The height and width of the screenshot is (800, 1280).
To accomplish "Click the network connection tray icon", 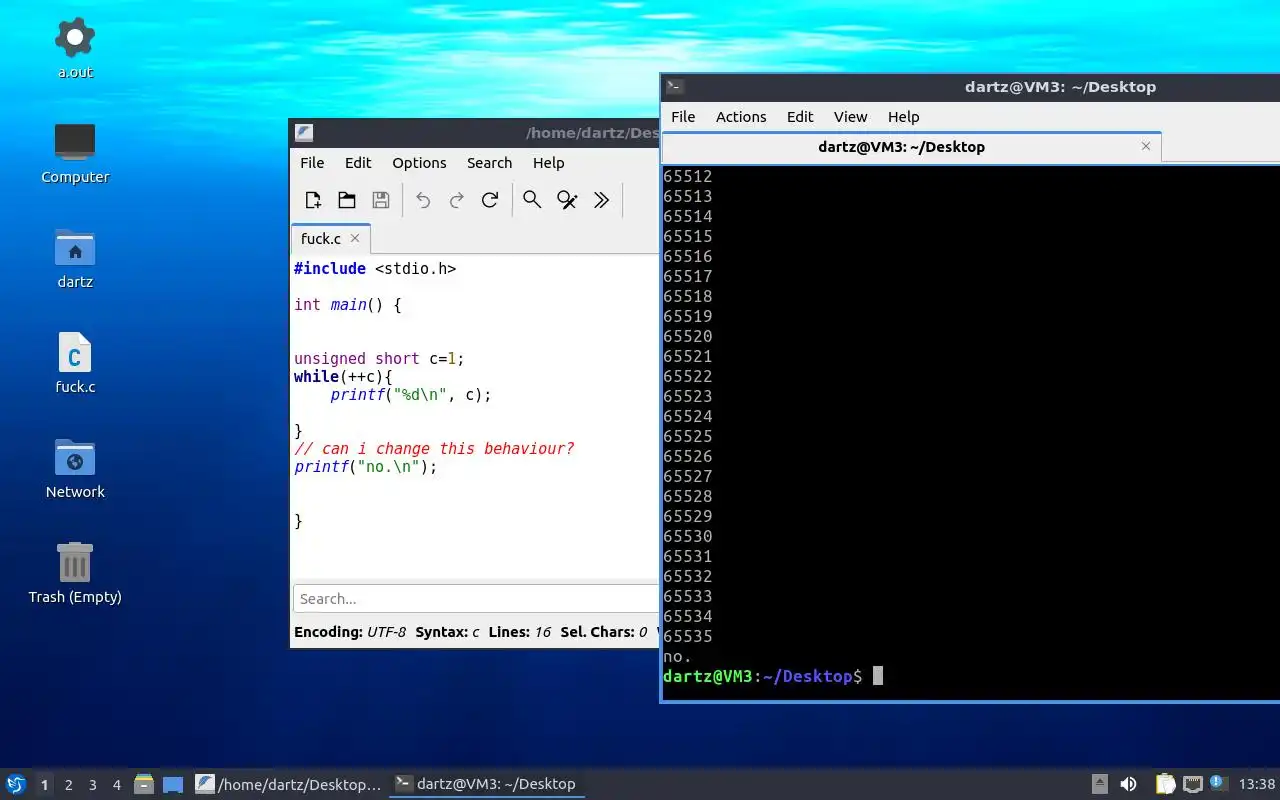I will coord(1192,784).
